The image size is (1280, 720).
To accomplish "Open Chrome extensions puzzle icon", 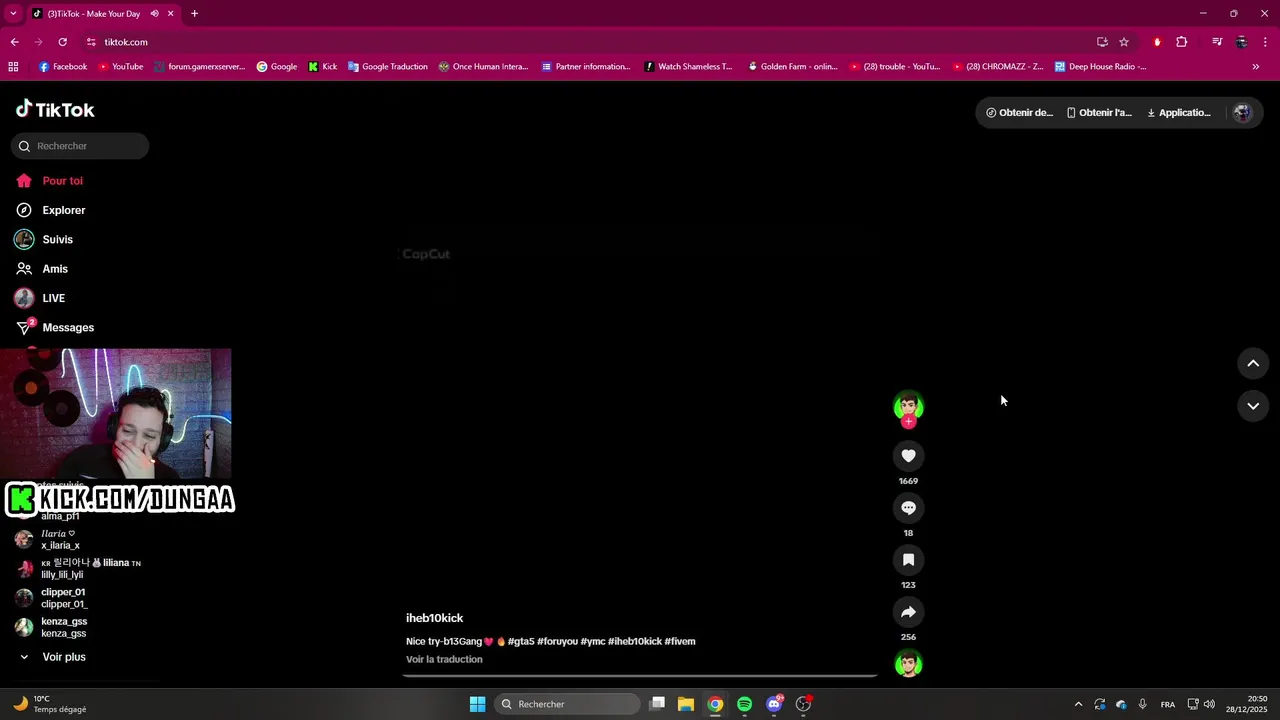I will point(1181,42).
